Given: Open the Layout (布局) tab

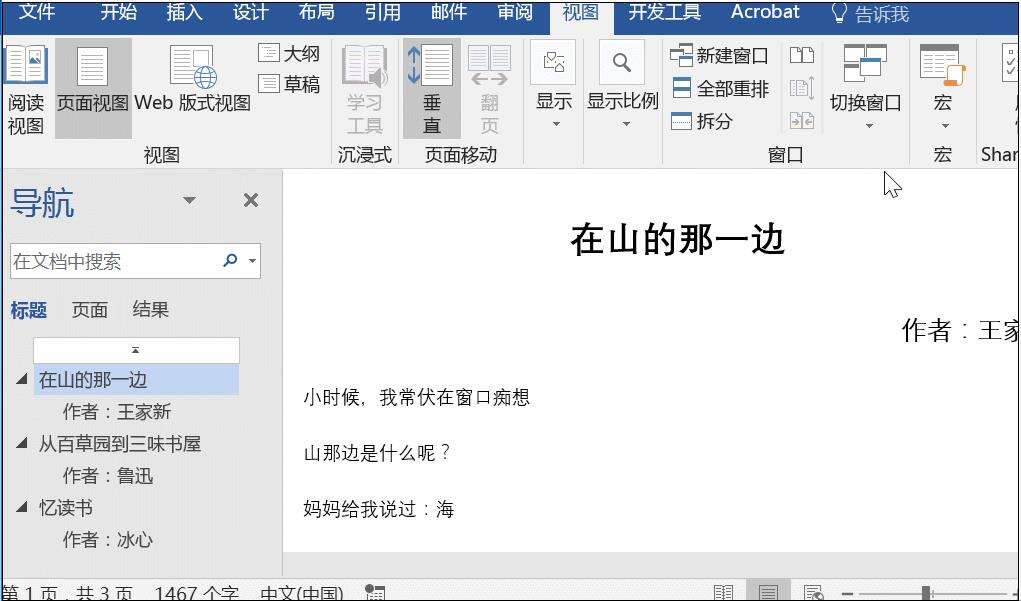Looking at the screenshot, I should (x=316, y=12).
